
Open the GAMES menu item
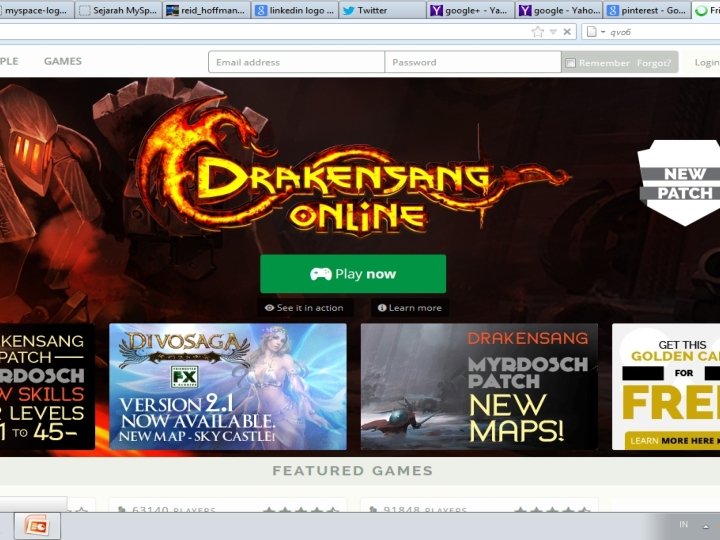click(x=63, y=61)
